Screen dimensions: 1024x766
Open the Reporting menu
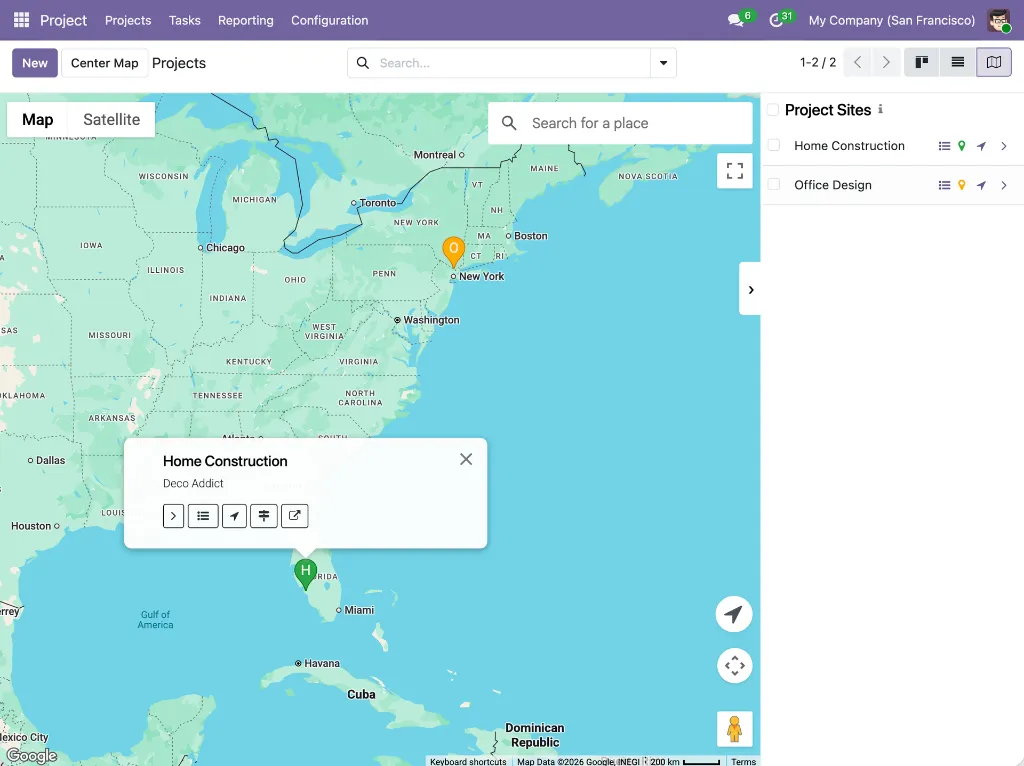246,20
